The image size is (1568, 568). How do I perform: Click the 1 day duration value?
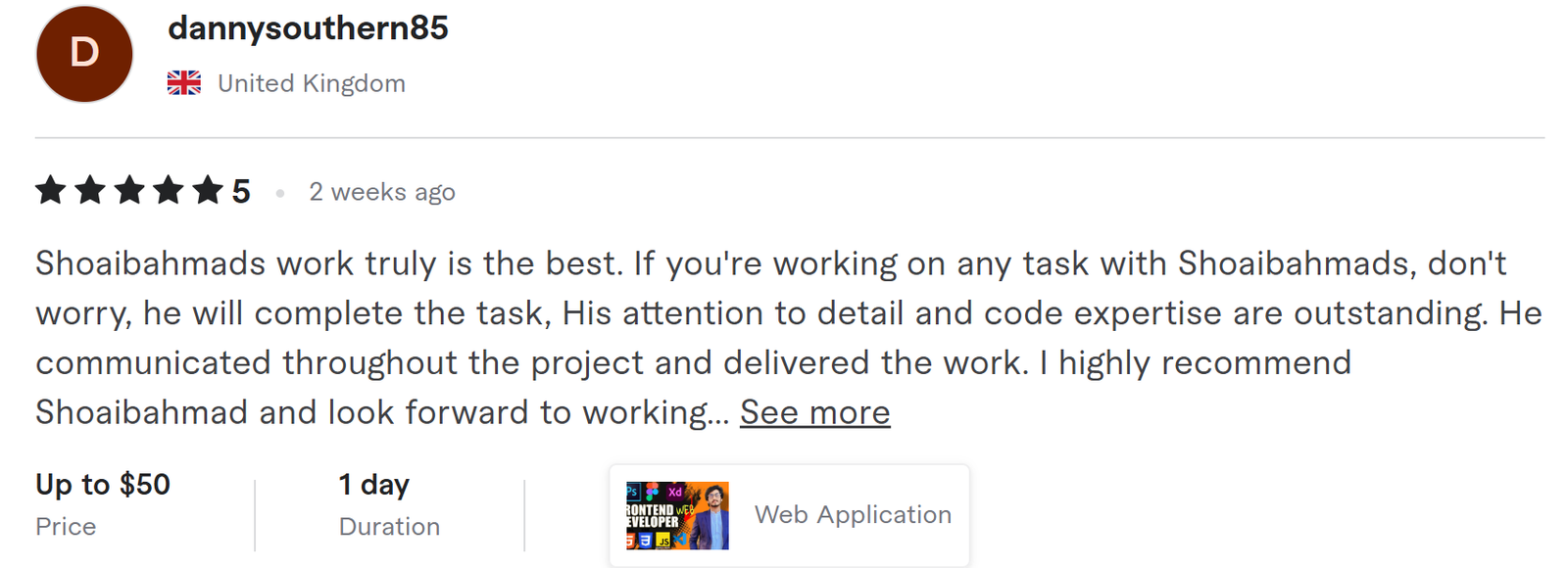coord(374,484)
